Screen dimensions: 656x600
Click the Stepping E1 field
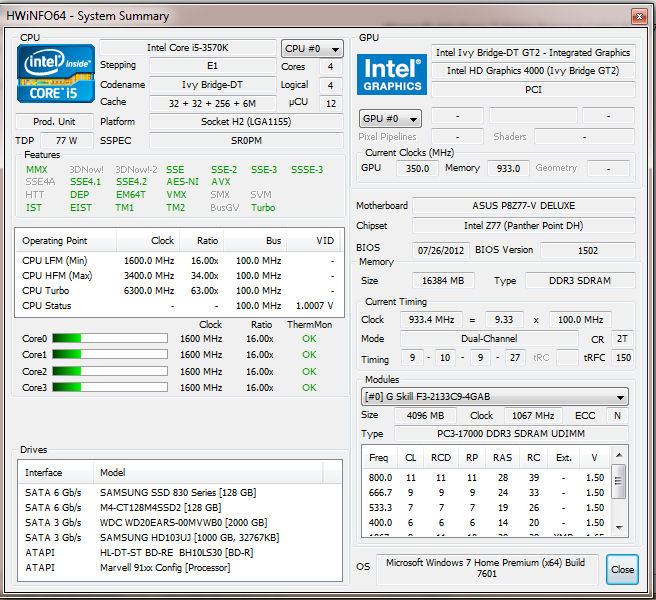(213, 66)
